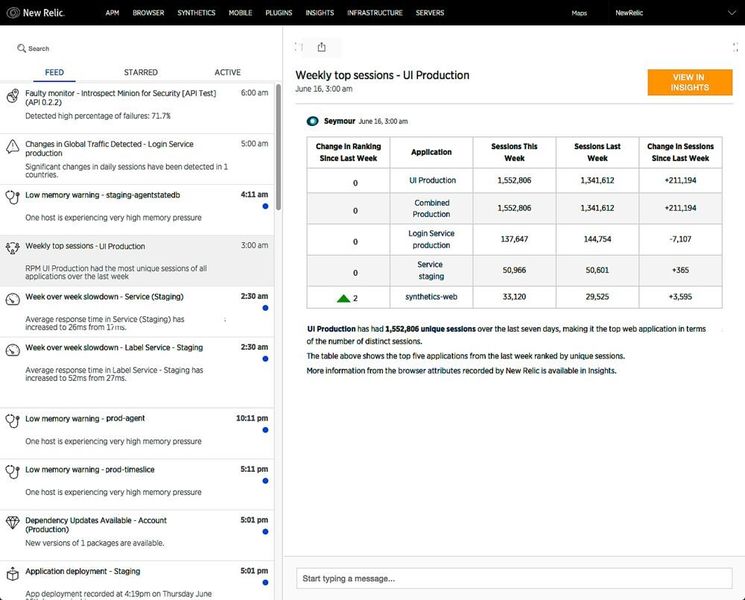
Task: Click the gauge icon for Service (Staging) slowdown
Action: coord(12,299)
